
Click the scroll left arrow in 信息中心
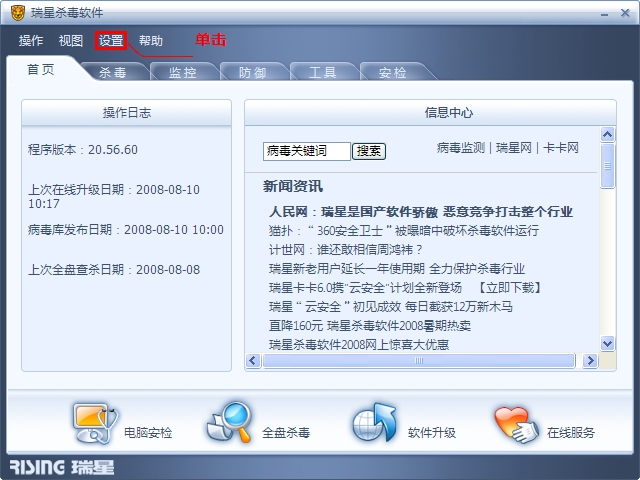253,360
